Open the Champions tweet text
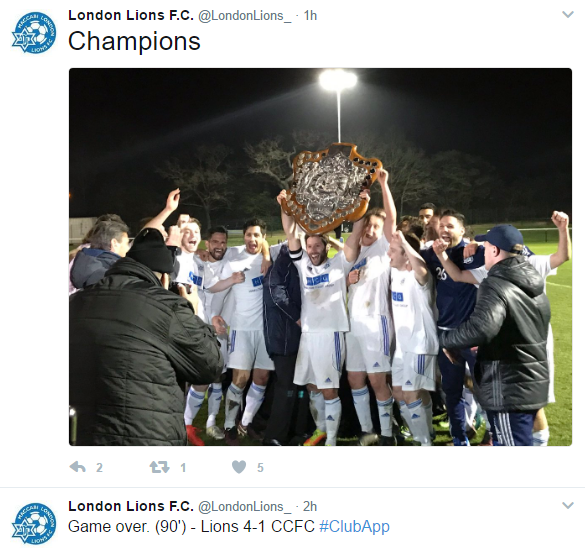Screen dimensions: 585x551 134,41
